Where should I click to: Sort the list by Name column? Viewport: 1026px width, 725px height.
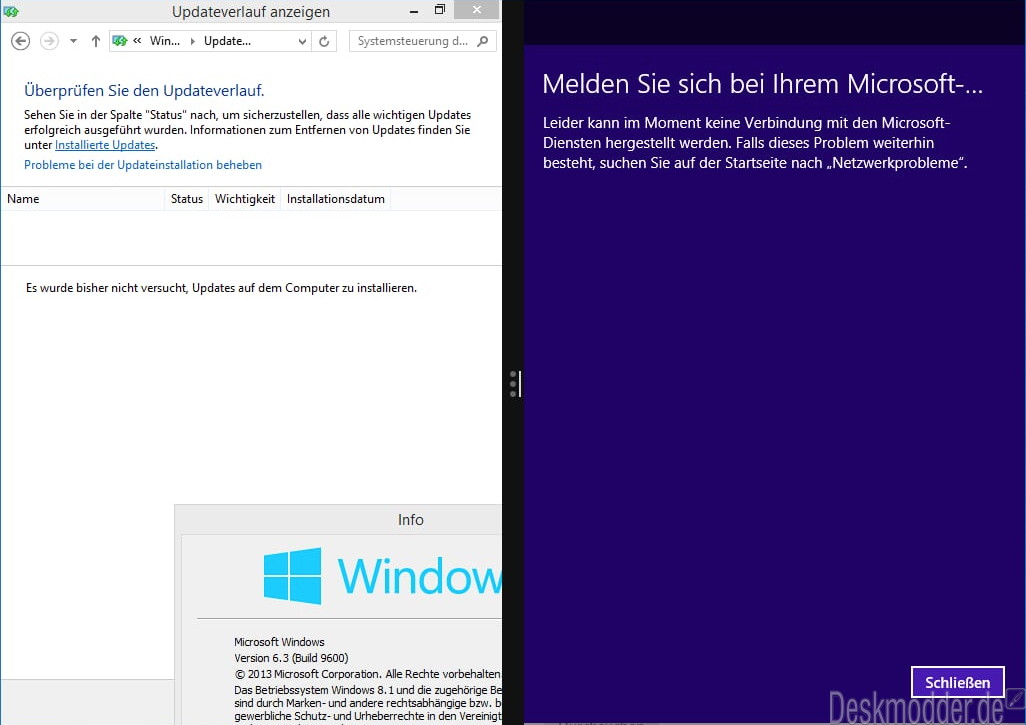click(x=82, y=199)
